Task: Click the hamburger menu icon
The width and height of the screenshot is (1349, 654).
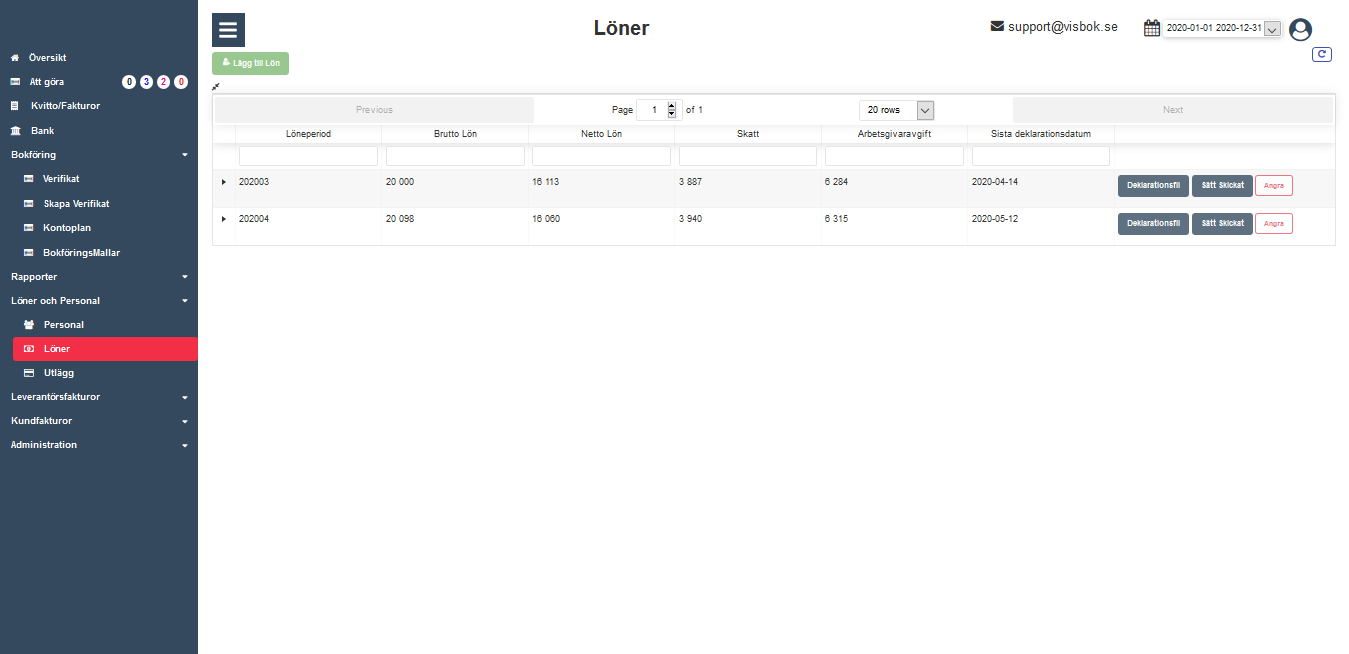Action: [228, 30]
